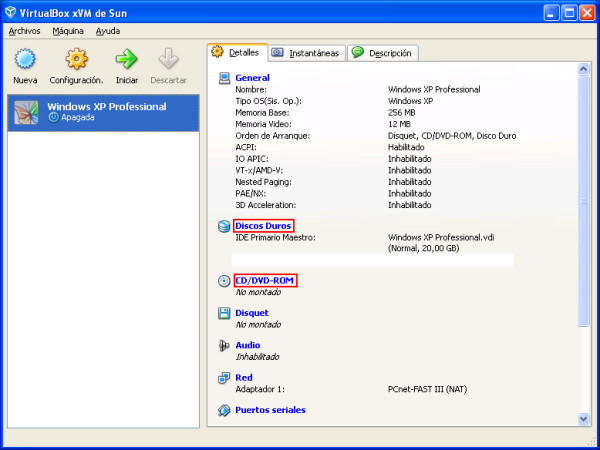This screenshot has height=450, width=600.
Task: Click the Red network icon
Action: [x=224, y=378]
